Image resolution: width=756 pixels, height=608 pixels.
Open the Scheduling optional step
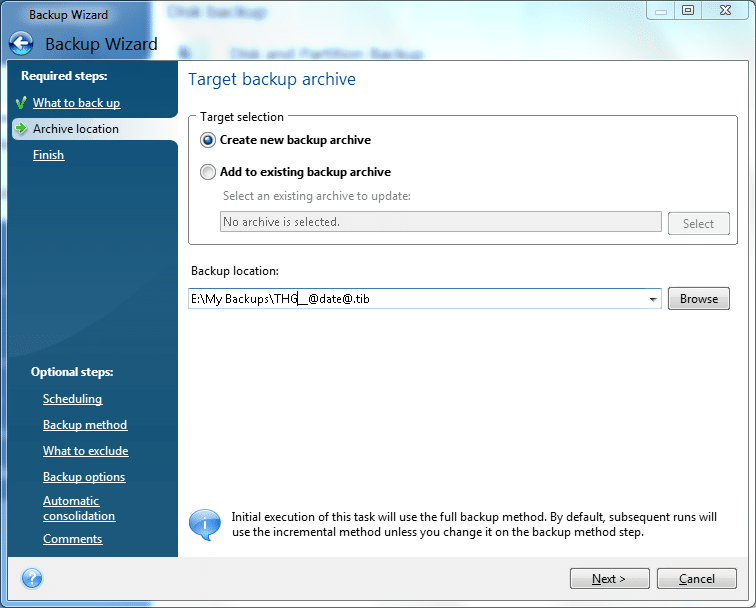(x=72, y=399)
